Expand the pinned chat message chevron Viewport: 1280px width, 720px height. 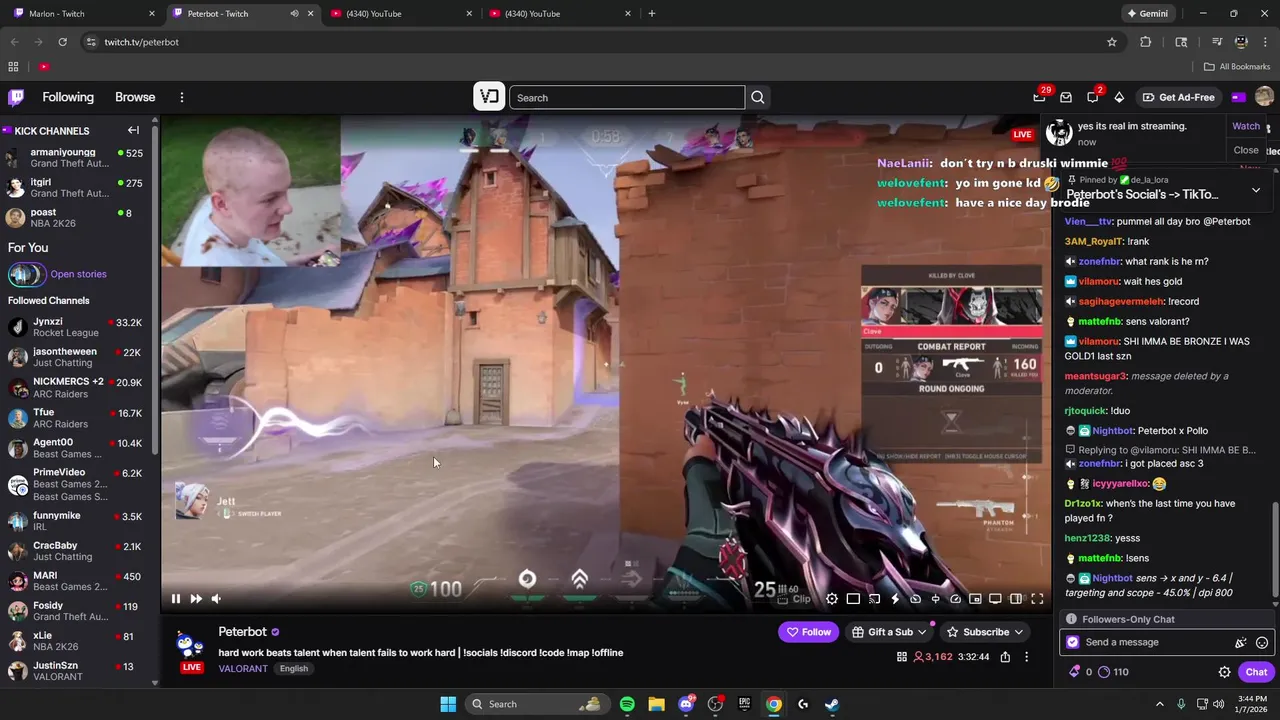point(1256,190)
